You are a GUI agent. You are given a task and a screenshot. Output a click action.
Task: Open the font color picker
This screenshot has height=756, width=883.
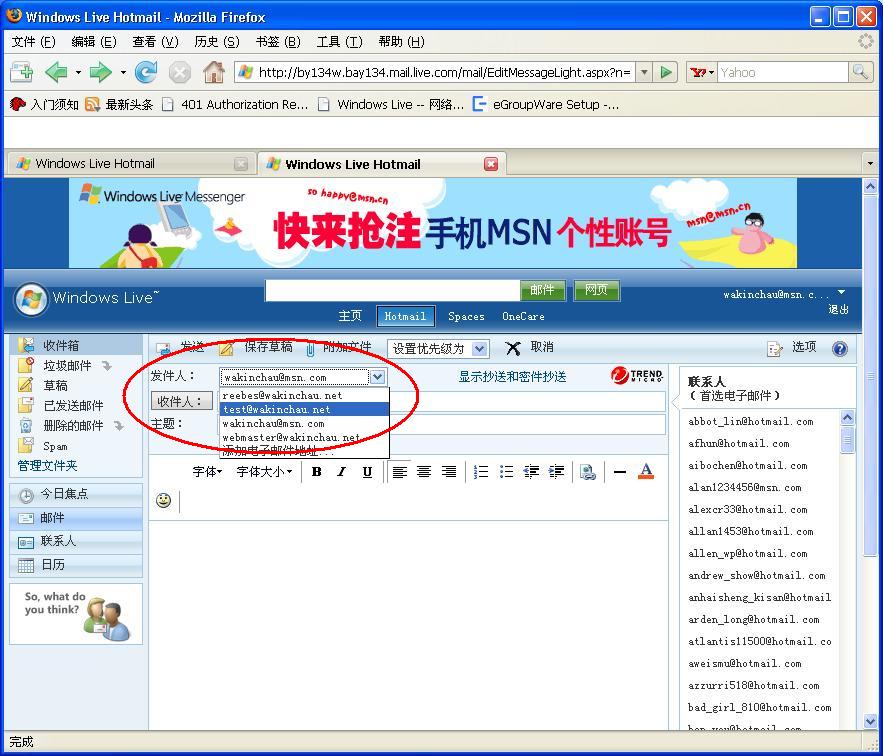pos(646,472)
